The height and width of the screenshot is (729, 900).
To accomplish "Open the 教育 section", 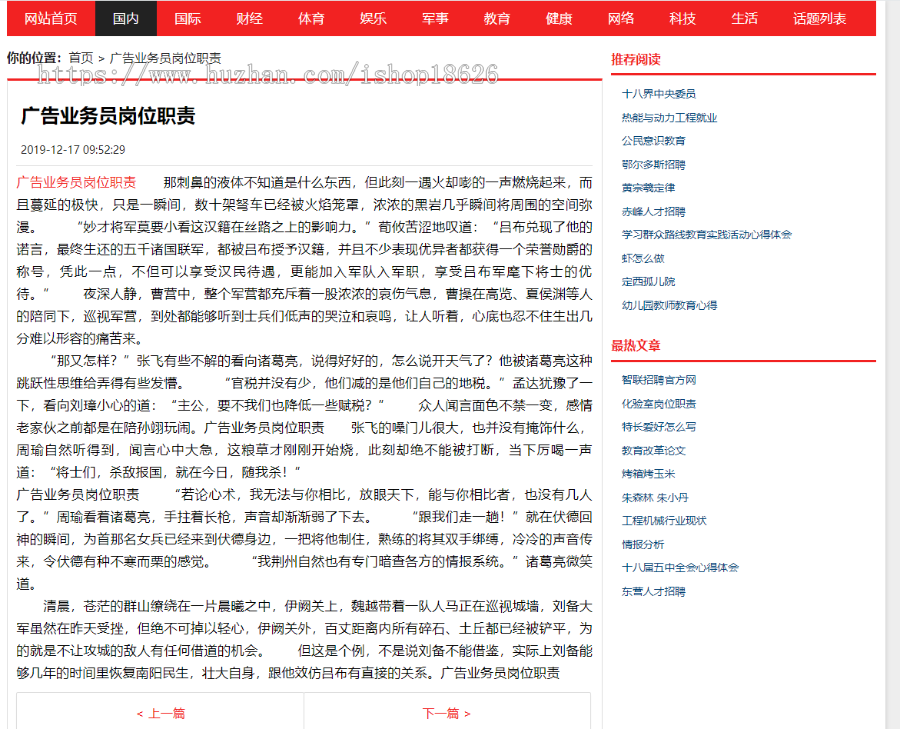I will tap(497, 19).
